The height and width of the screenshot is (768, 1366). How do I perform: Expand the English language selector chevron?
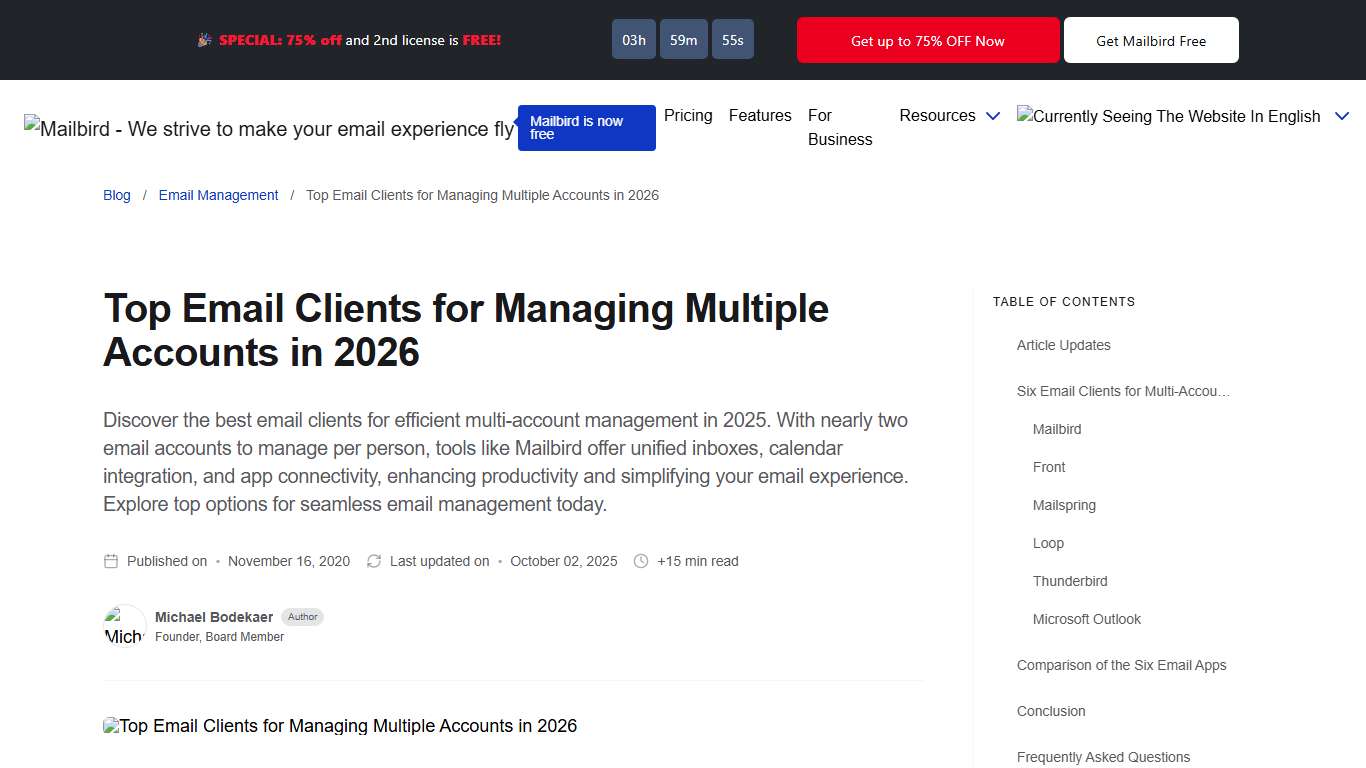tap(1341, 116)
